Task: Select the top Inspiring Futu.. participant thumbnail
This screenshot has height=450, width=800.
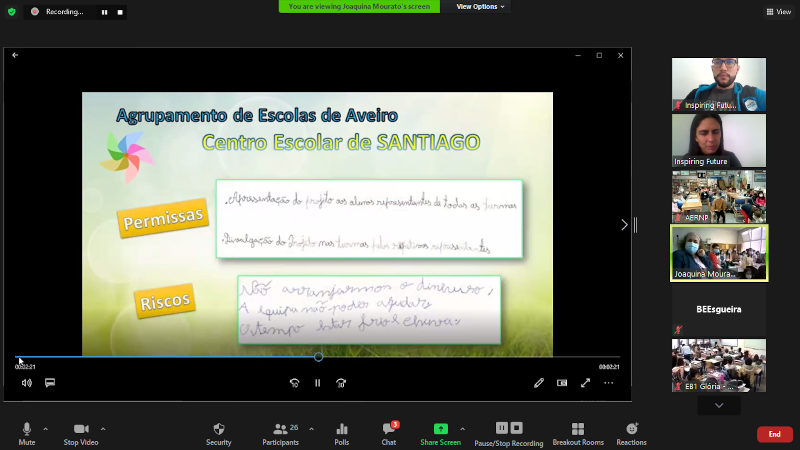Action: (x=718, y=84)
